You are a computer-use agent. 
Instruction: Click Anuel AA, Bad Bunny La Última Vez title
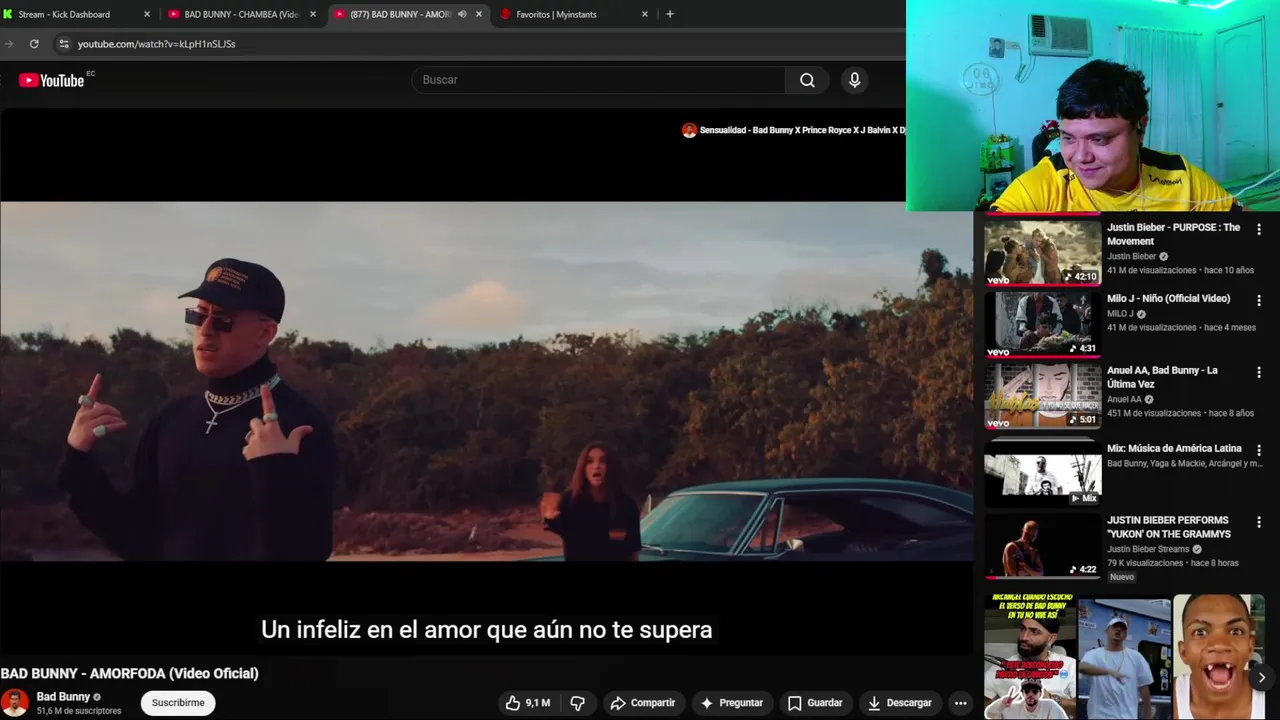(1162, 377)
